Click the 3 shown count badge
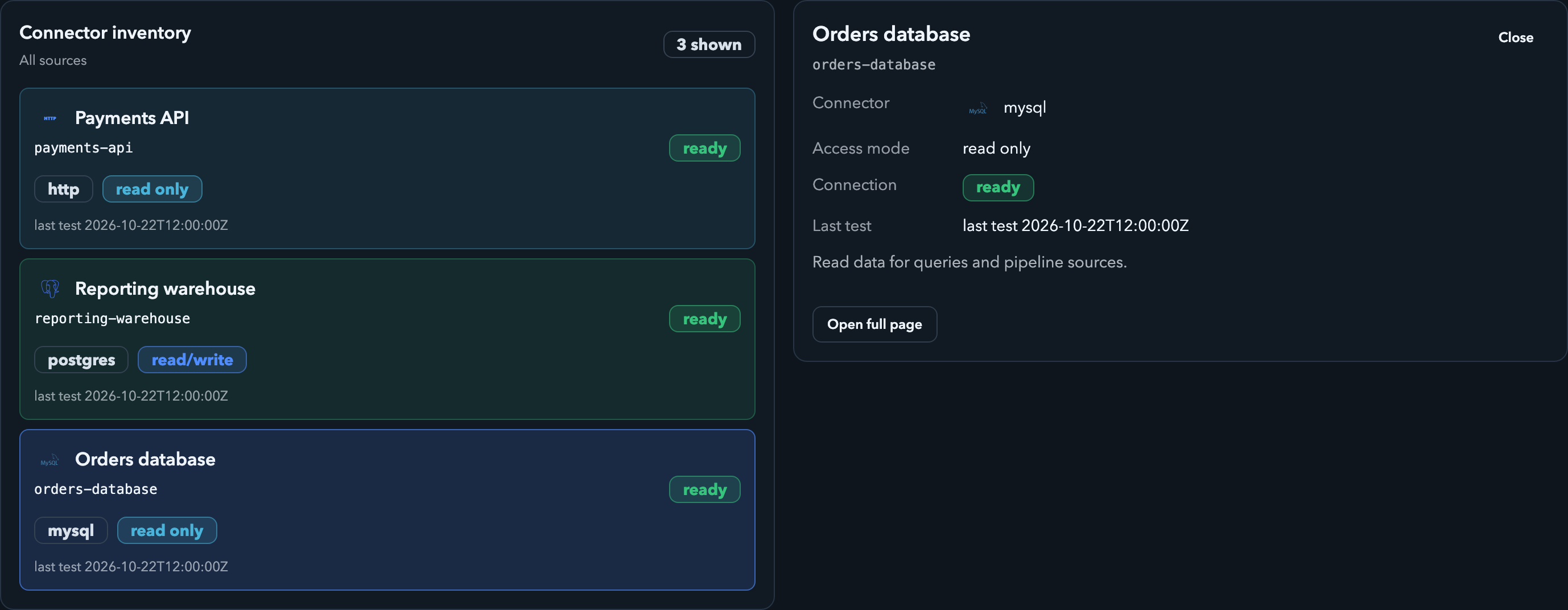The image size is (1568, 610). (x=709, y=44)
